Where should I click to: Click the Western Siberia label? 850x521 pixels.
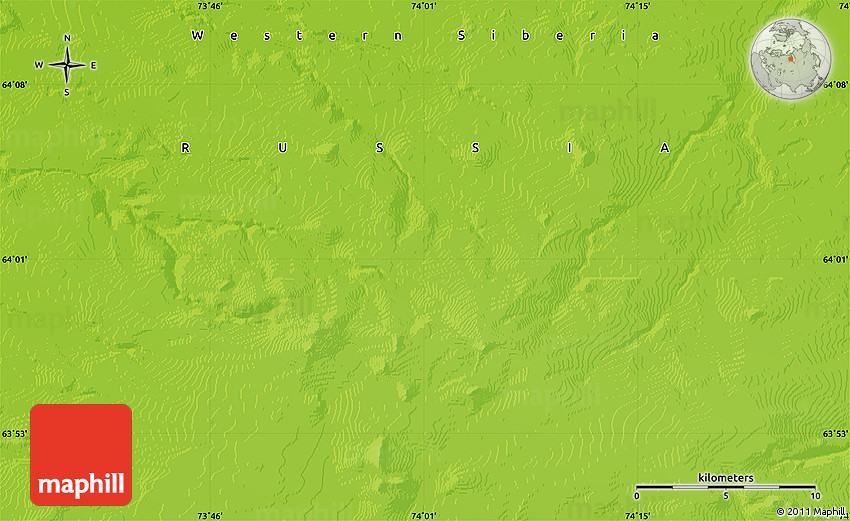click(426, 36)
